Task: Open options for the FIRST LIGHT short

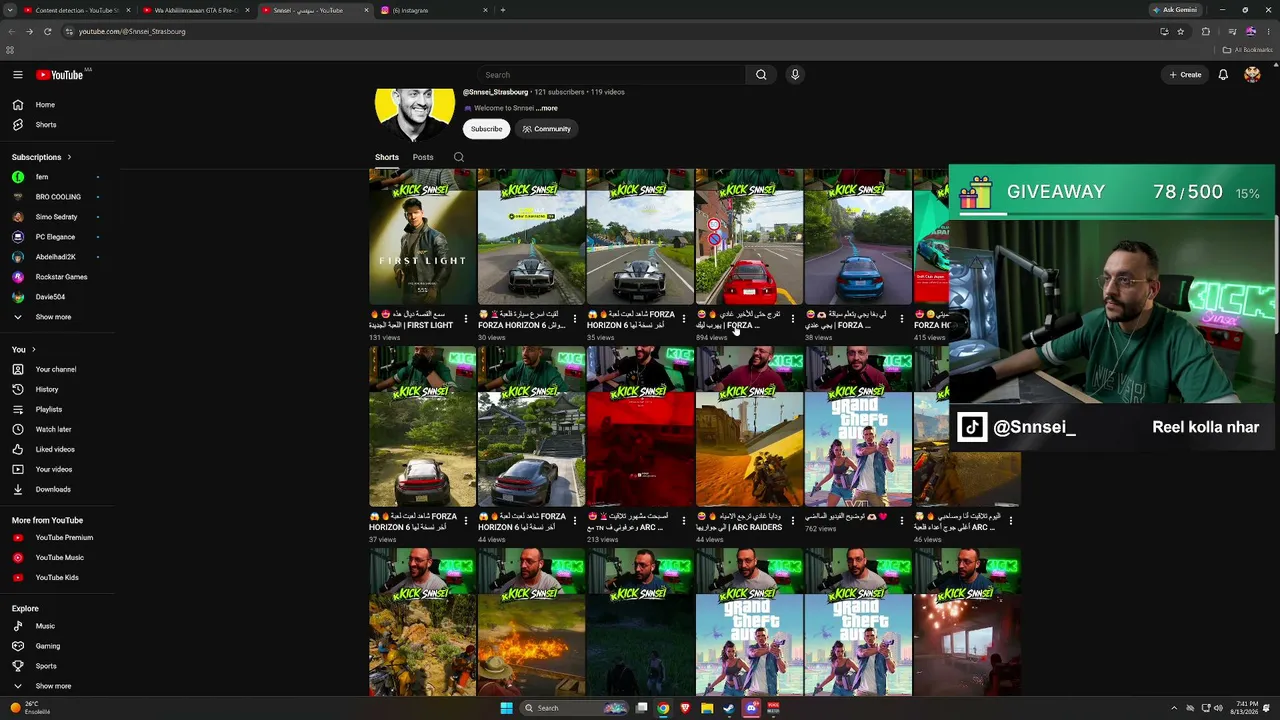Action: (466, 320)
